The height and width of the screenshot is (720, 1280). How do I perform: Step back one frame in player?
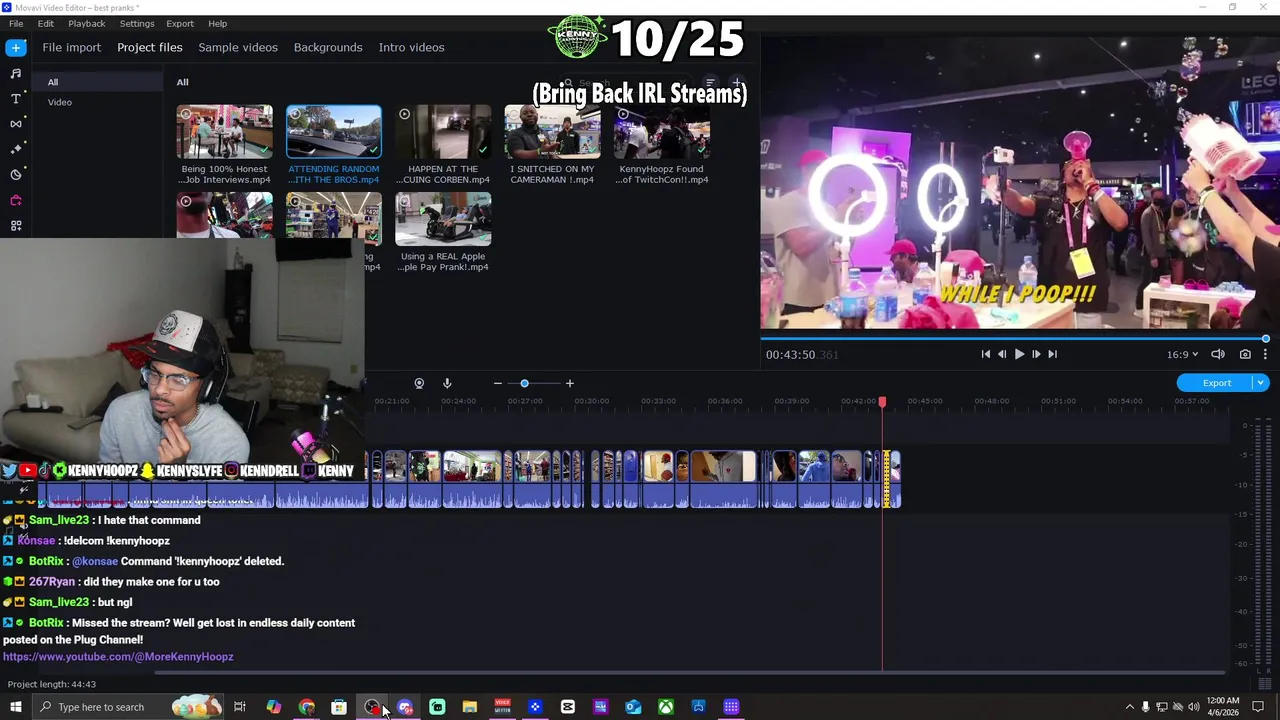tap(1002, 354)
